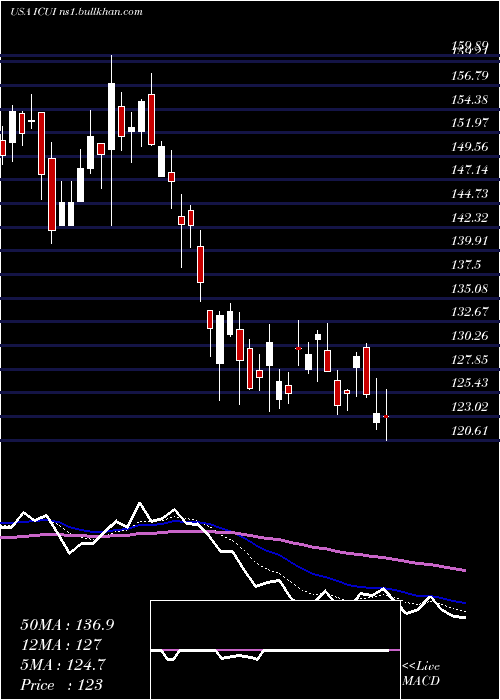Viewport: 500px width, 700px height.
Task: Click the 120.61 price axis label
Action: click(x=468, y=431)
